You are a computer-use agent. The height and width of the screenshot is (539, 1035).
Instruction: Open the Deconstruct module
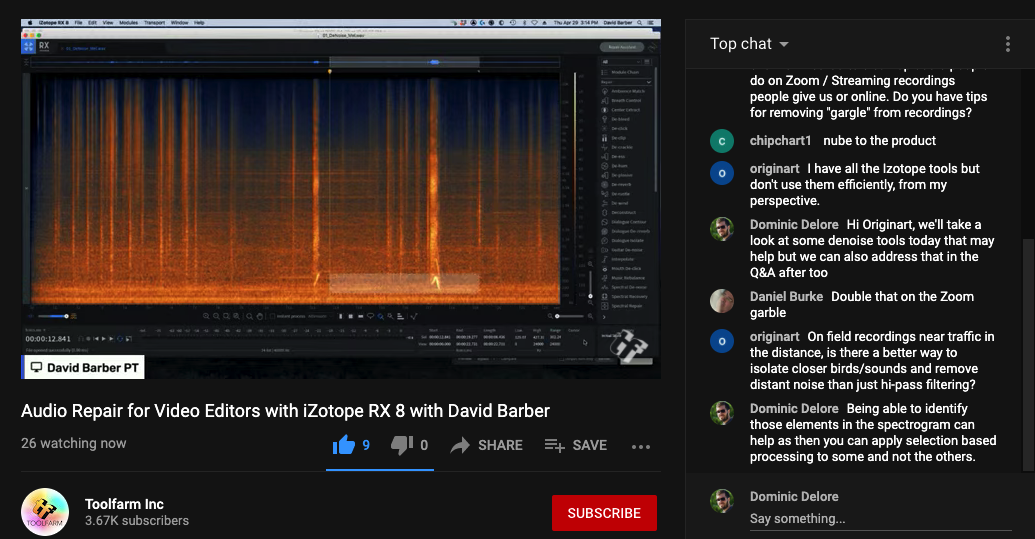pos(618,212)
